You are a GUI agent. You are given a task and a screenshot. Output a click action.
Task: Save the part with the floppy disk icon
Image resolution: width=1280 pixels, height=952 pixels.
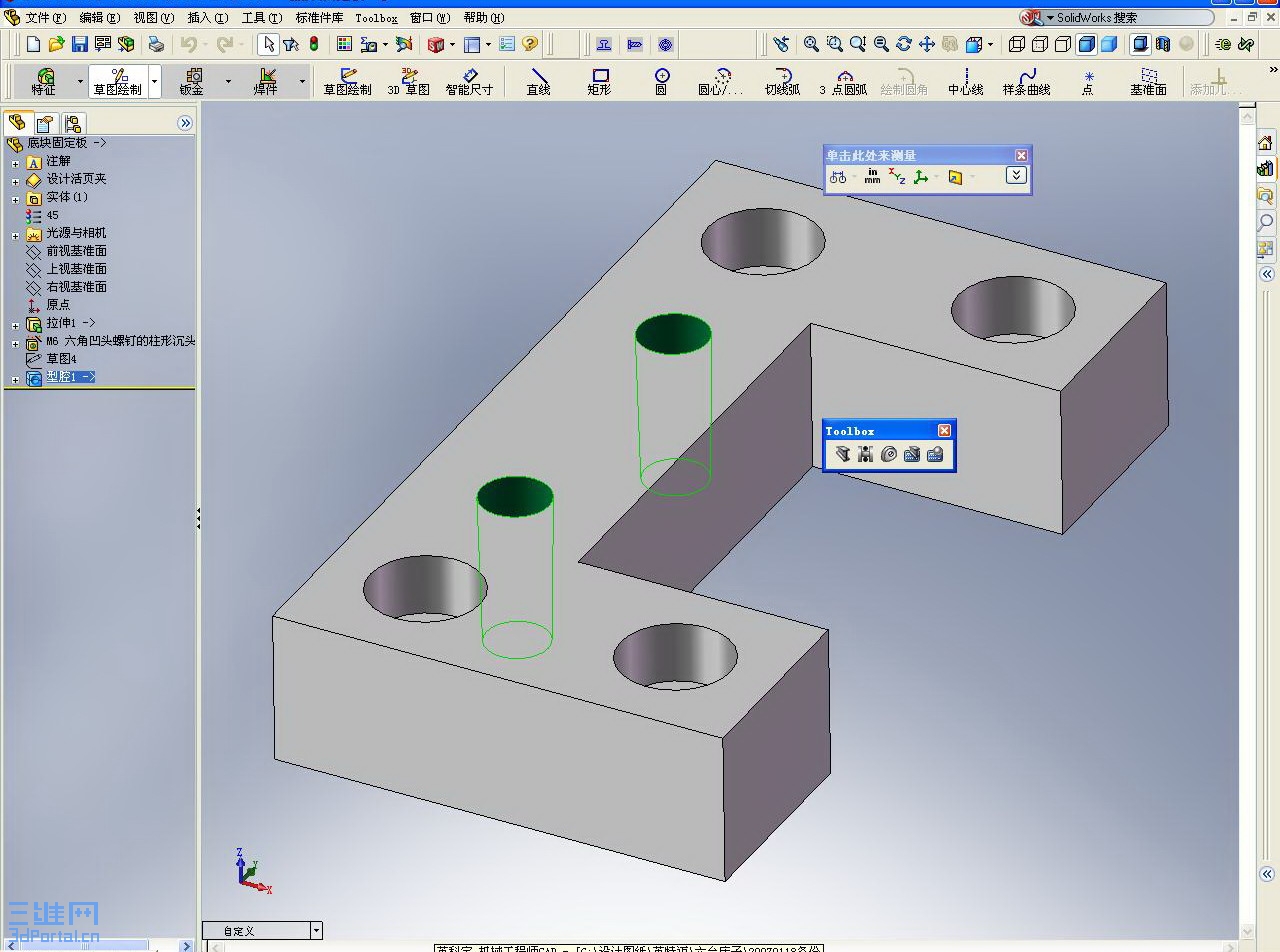click(x=79, y=44)
